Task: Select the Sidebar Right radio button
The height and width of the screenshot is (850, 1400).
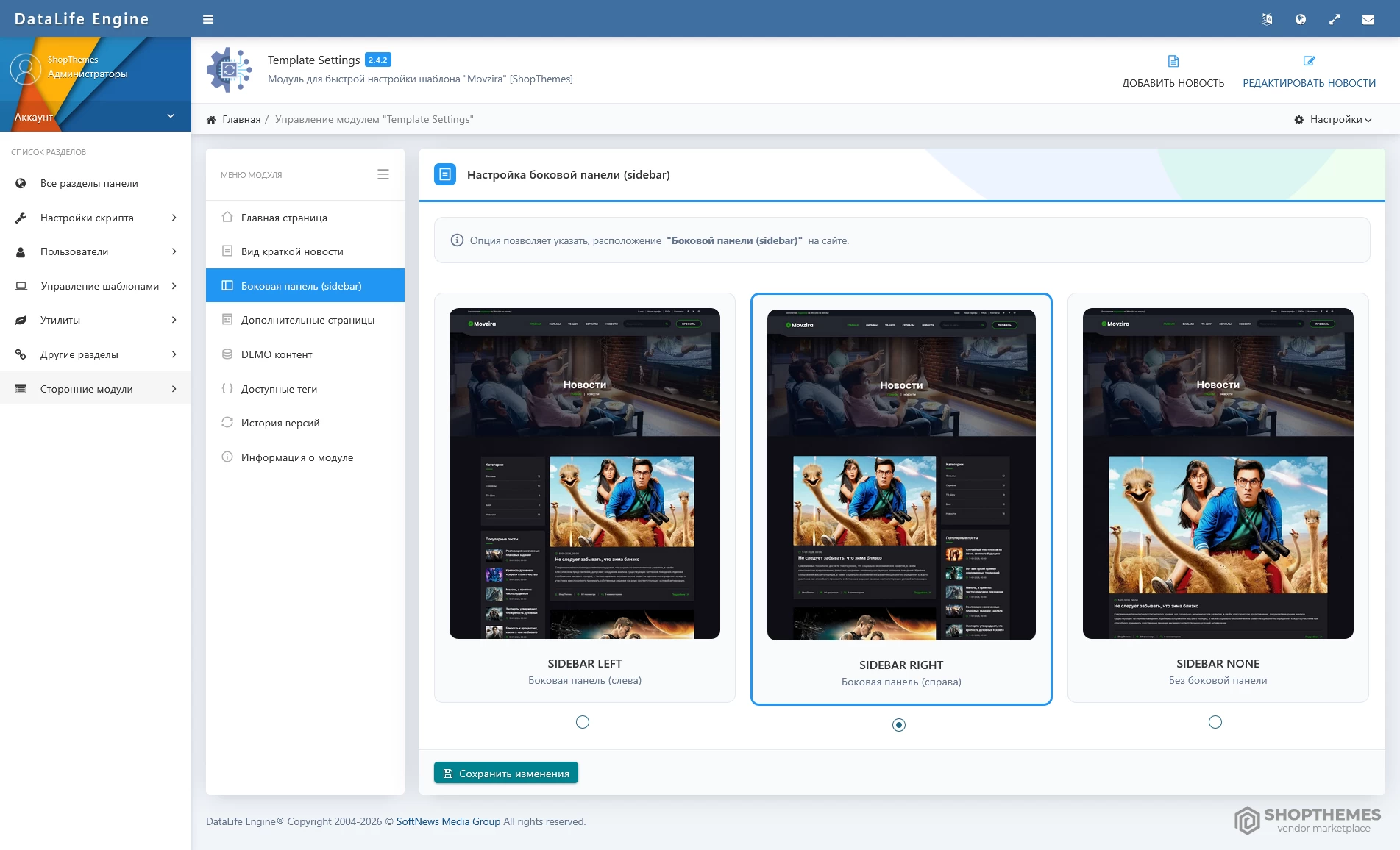Action: (x=899, y=725)
